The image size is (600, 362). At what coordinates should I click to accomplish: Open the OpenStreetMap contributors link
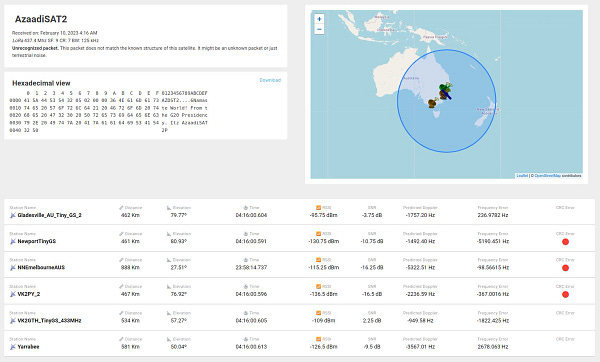pyautogui.click(x=548, y=176)
